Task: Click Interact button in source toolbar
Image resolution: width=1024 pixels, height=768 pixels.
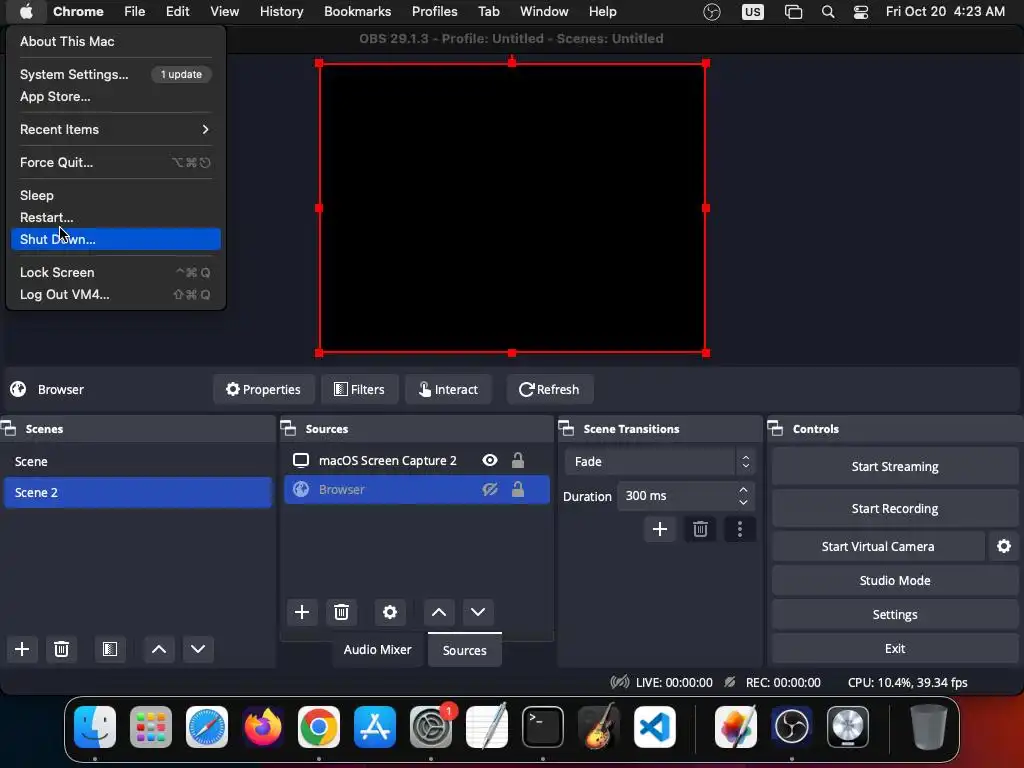Action: [448, 389]
